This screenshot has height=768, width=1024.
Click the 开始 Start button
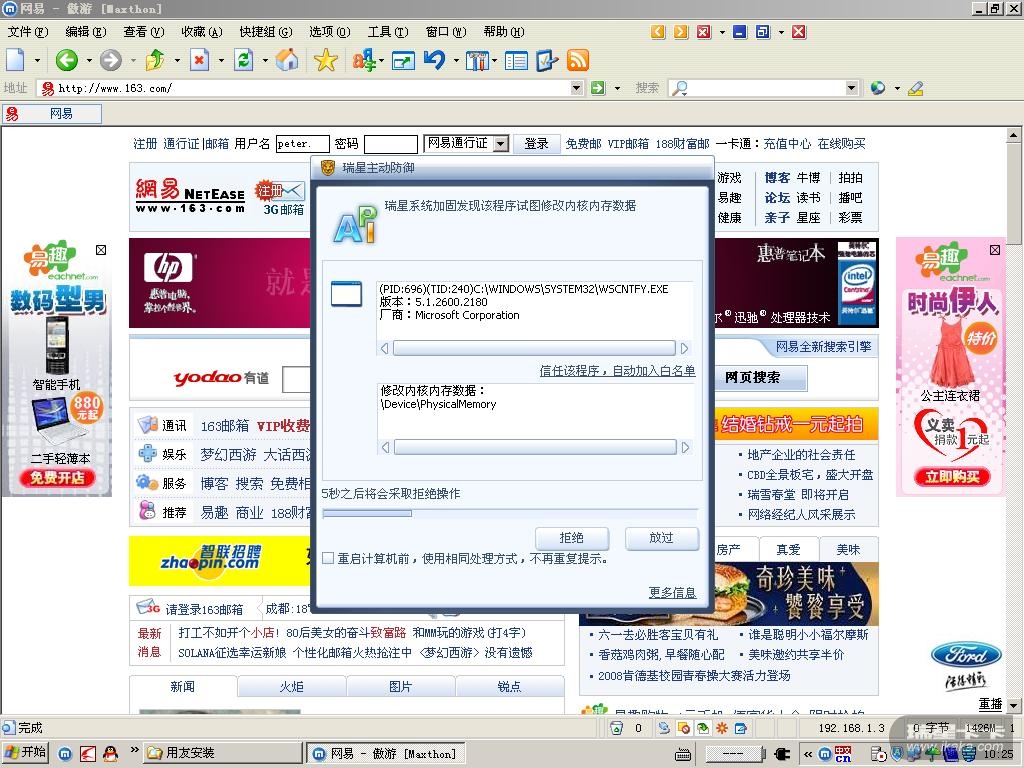25,752
